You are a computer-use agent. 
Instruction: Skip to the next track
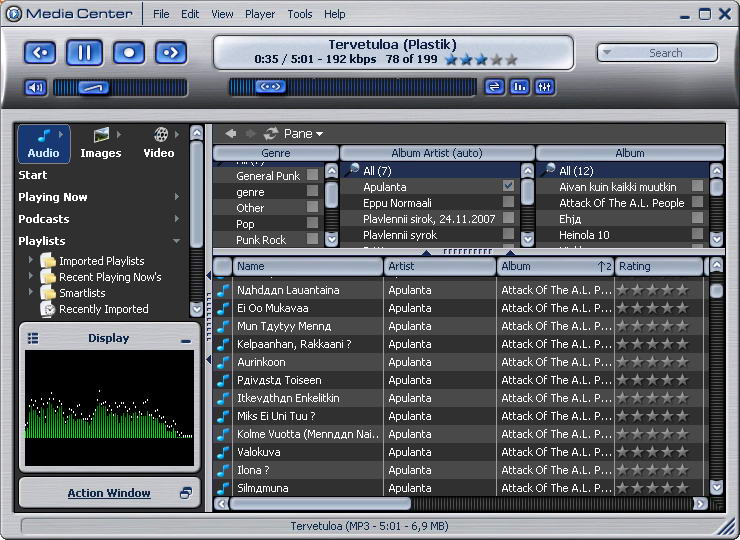171,52
